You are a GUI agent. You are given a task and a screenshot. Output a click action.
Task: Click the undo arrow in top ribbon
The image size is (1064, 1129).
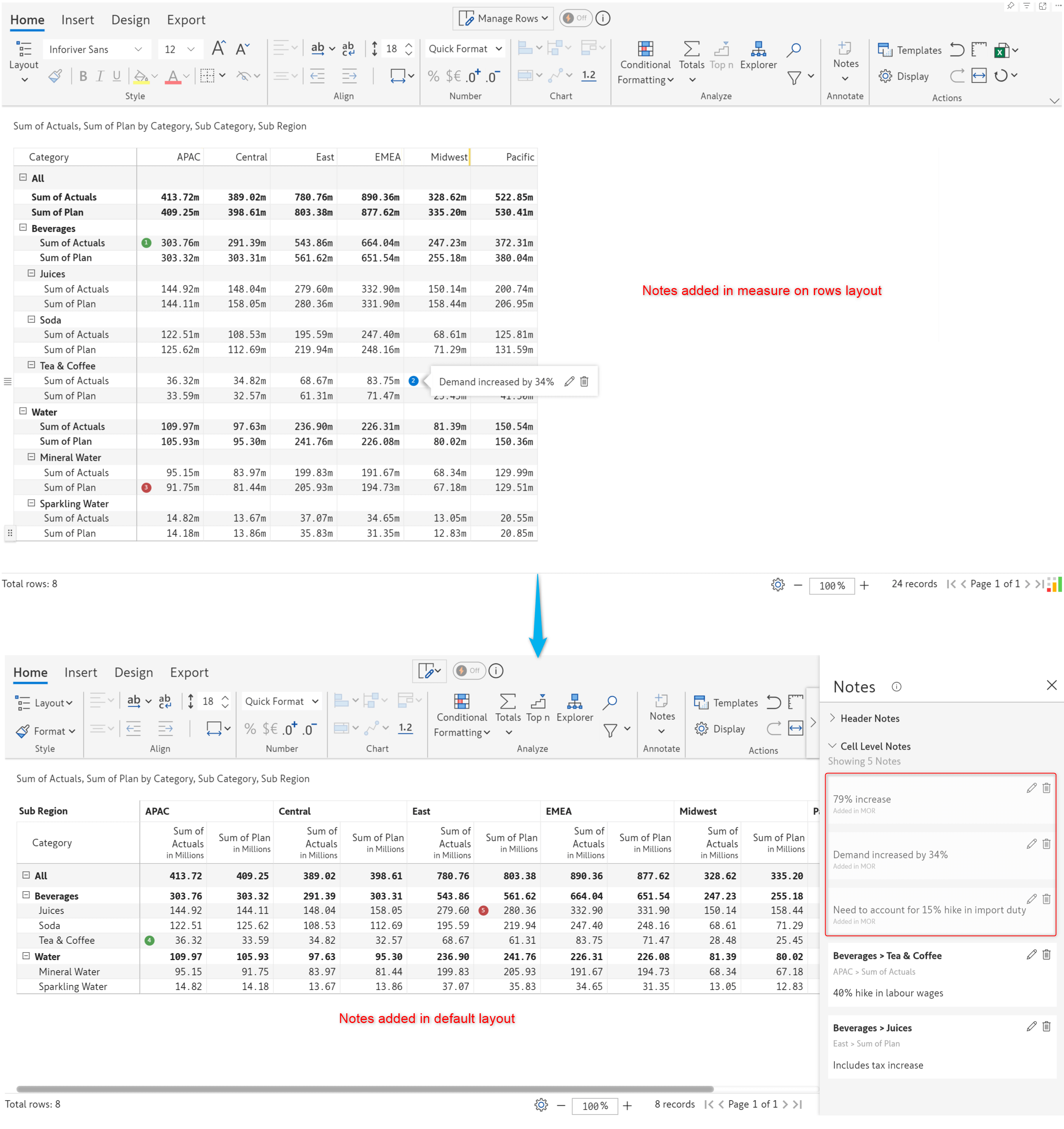pyautogui.click(x=957, y=50)
